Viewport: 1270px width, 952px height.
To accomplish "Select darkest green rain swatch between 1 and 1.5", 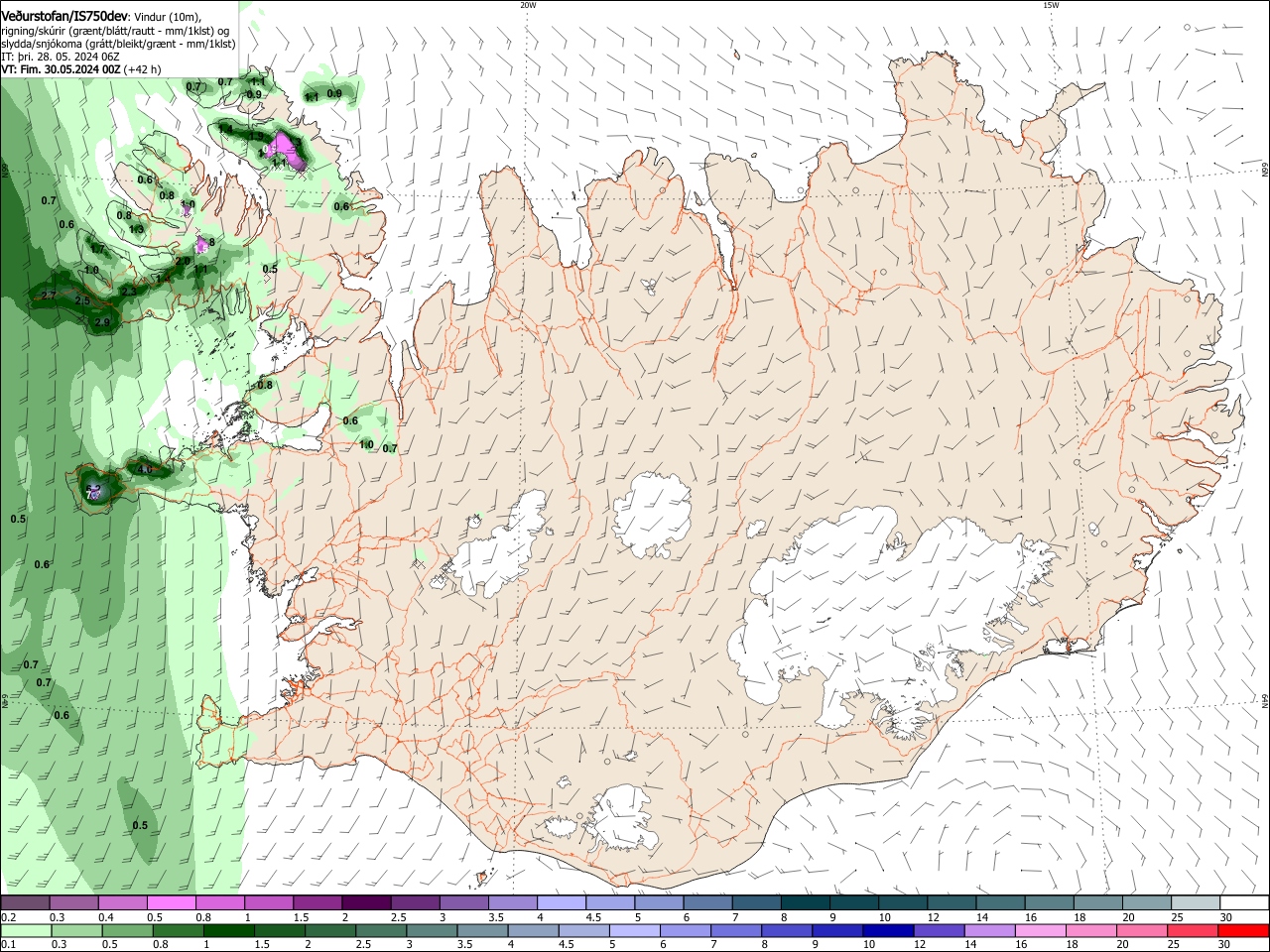I will [x=228, y=931].
